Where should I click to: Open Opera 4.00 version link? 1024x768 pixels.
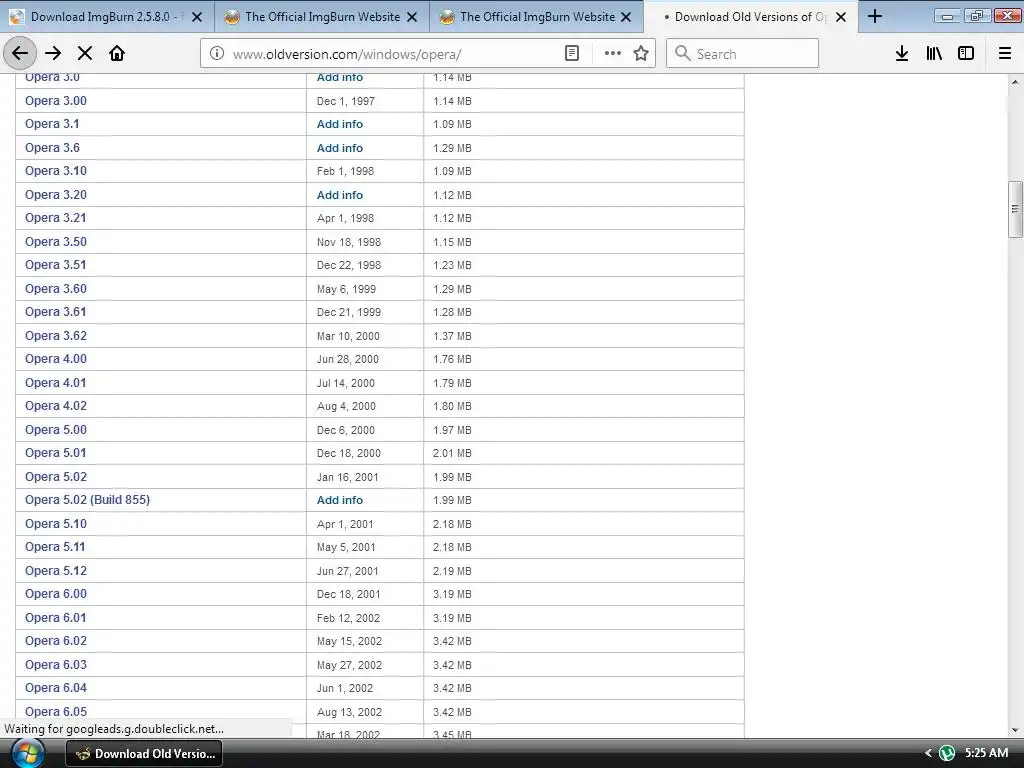point(56,359)
